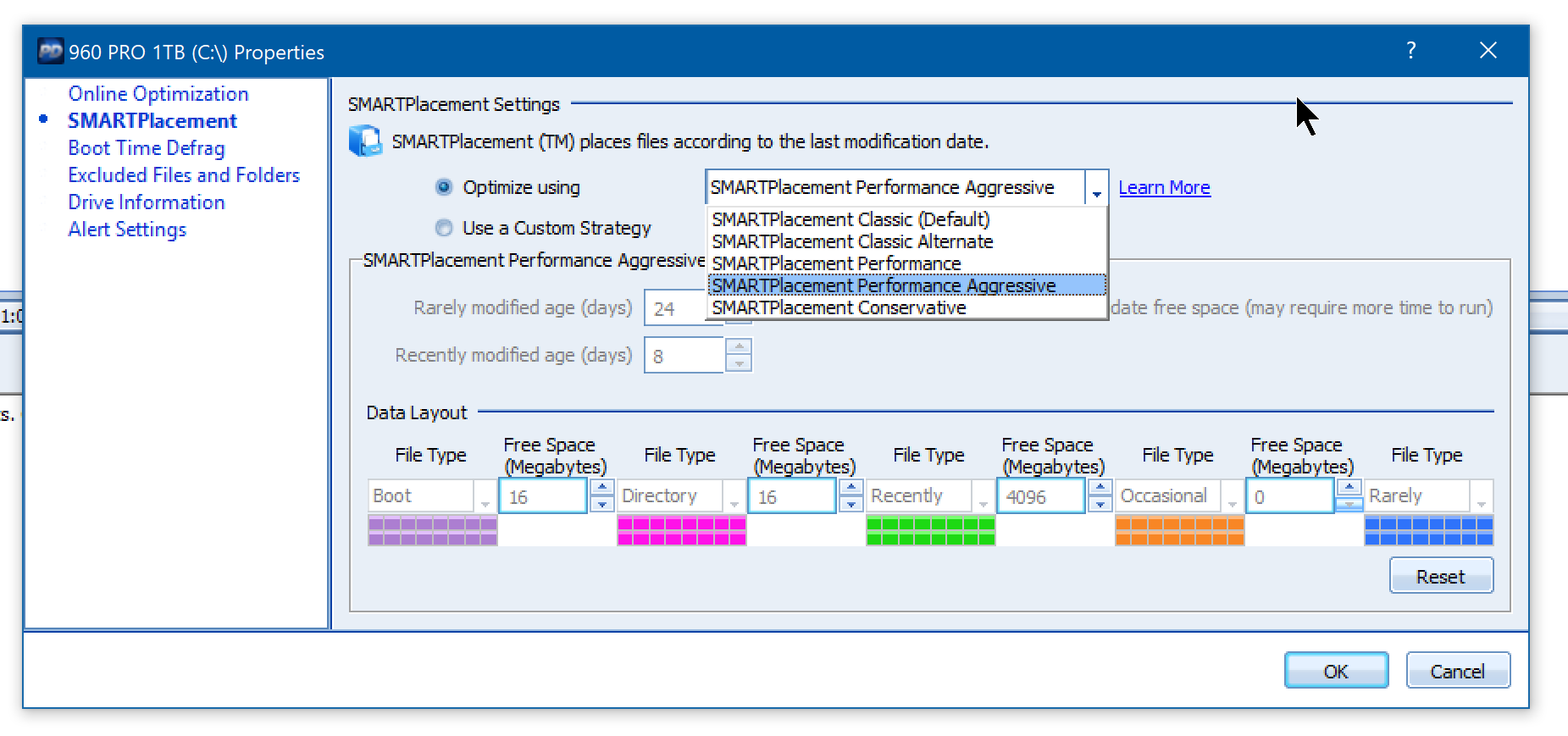Choose SMARTPlacement Classic Alternate option
Viewport: 1568px width, 736px height.
click(x=906, y=241)
